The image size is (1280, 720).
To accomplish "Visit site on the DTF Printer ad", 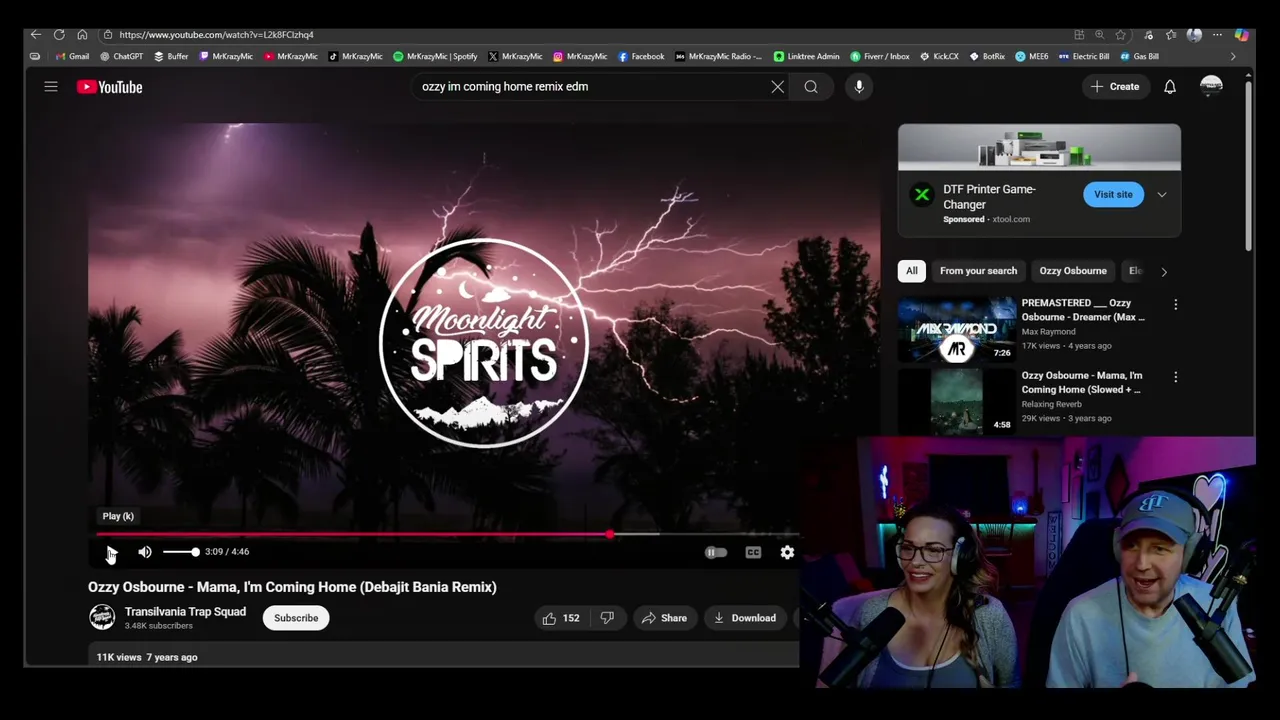I will (x=1113, y=195).
